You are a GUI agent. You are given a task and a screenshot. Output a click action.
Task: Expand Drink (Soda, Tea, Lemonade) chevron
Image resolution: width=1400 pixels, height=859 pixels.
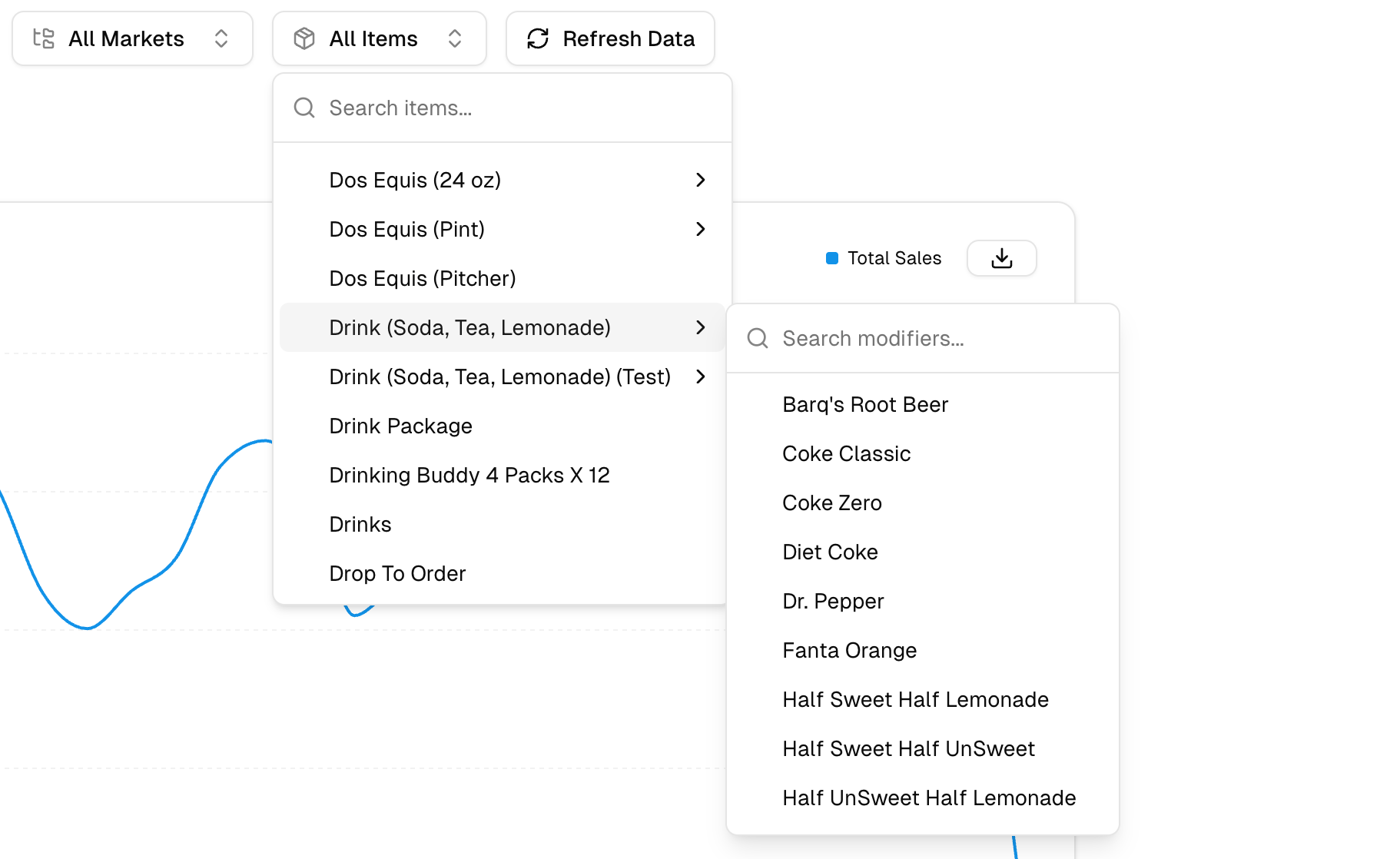coord(700,327)
